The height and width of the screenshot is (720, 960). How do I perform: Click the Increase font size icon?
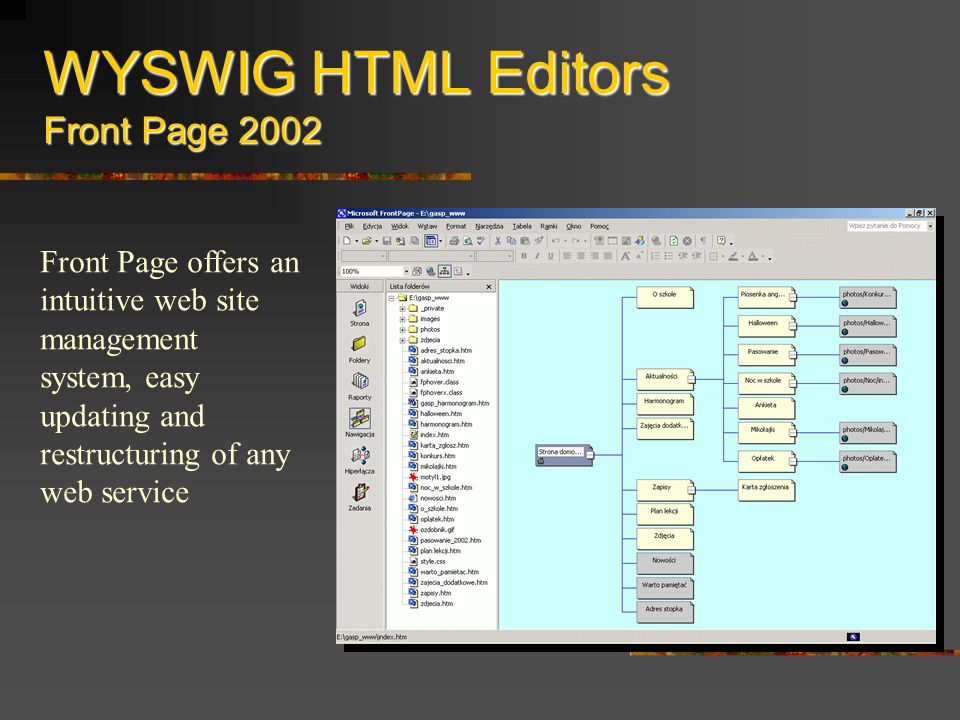click(625, 256)
